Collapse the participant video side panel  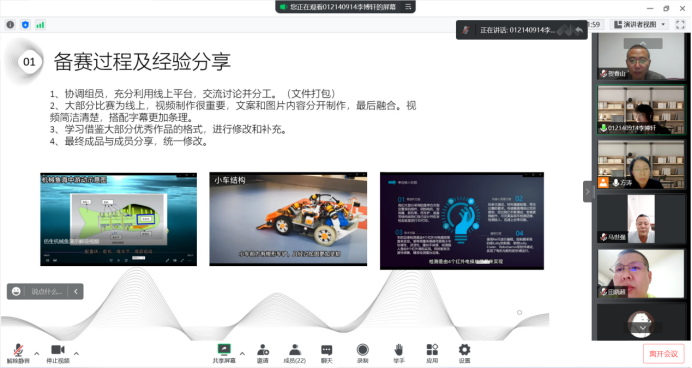coord(587,192)
